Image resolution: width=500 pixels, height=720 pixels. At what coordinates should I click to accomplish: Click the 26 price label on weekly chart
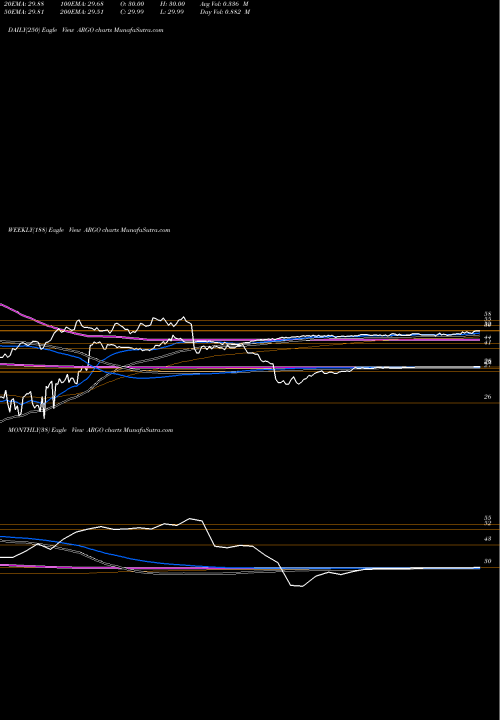coord(488,397)
